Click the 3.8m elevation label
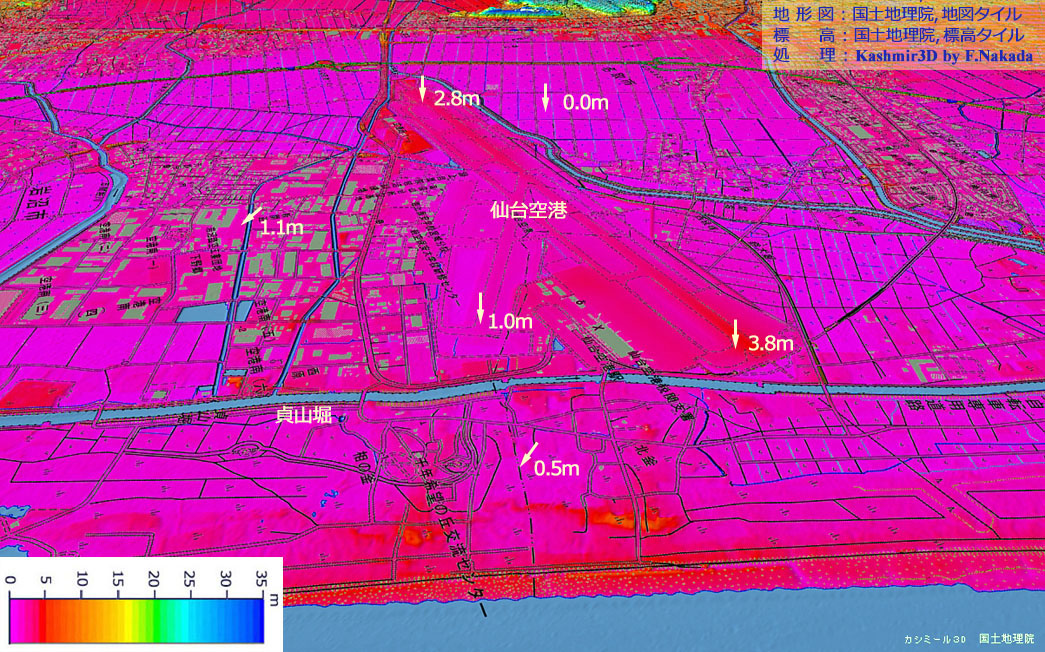Viewport: 1045px width, 652px height. point(771,344)
